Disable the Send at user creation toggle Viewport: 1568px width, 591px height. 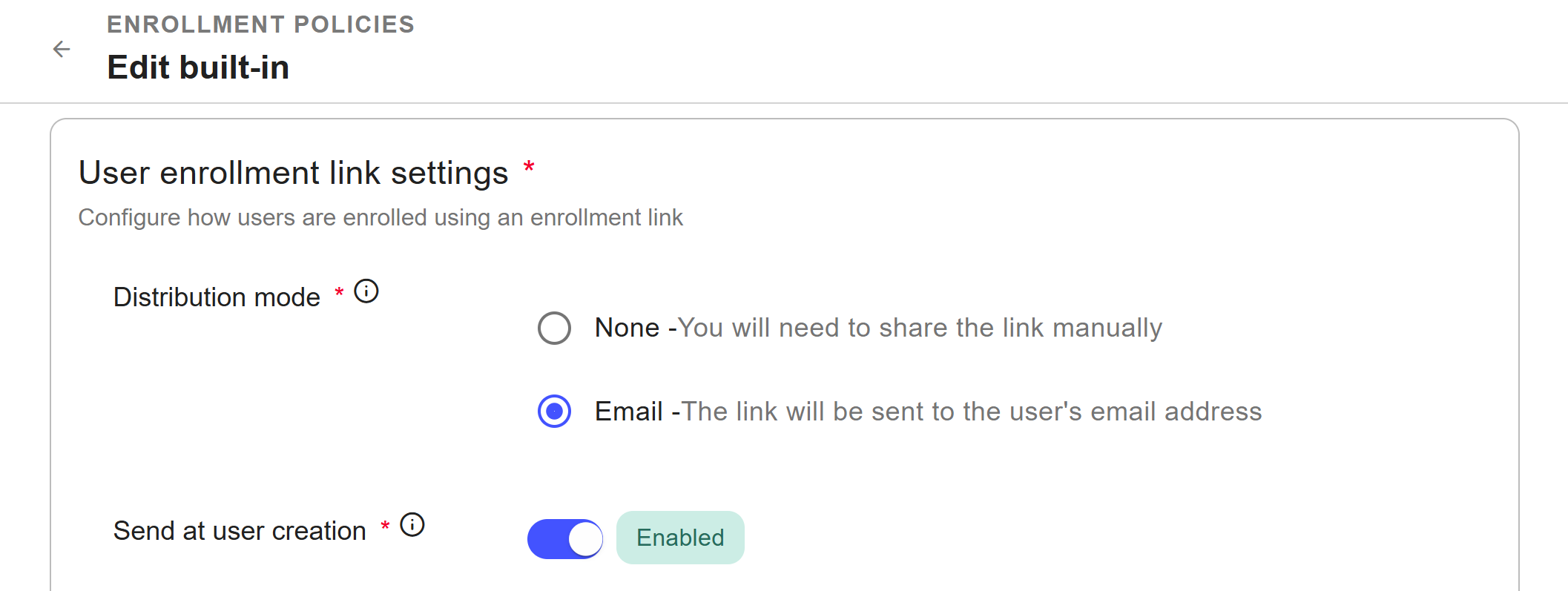(x=565, y=538)
